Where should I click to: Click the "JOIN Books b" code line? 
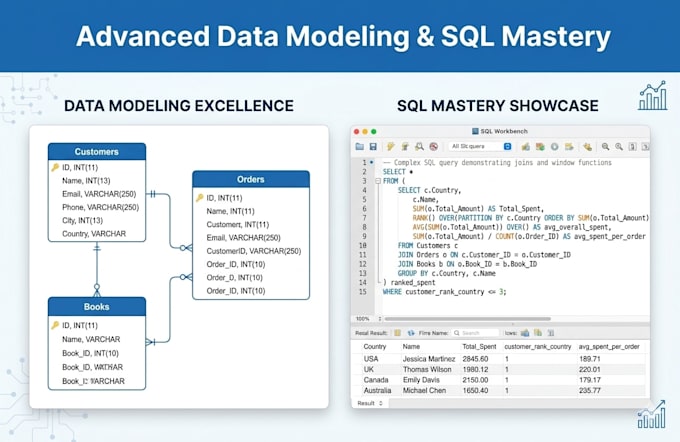tap(468, 264)
